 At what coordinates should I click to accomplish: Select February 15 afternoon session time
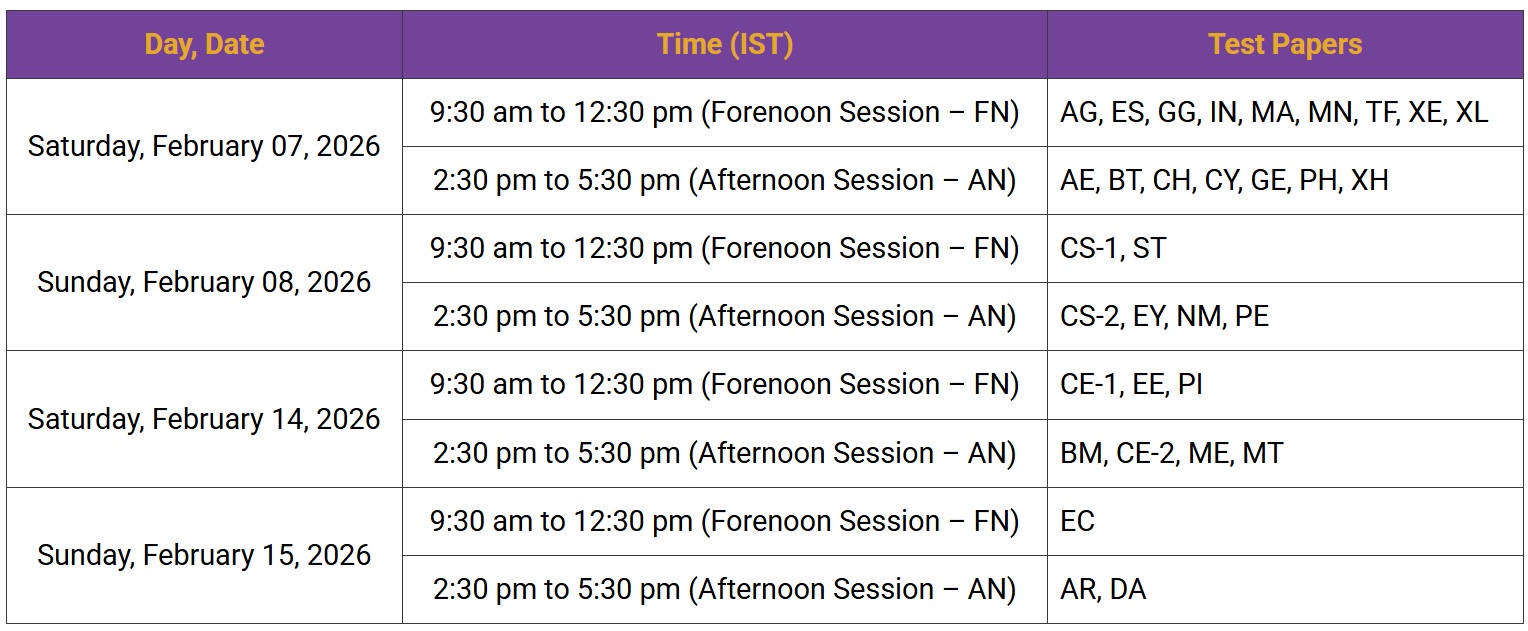[x=724, y=589]
